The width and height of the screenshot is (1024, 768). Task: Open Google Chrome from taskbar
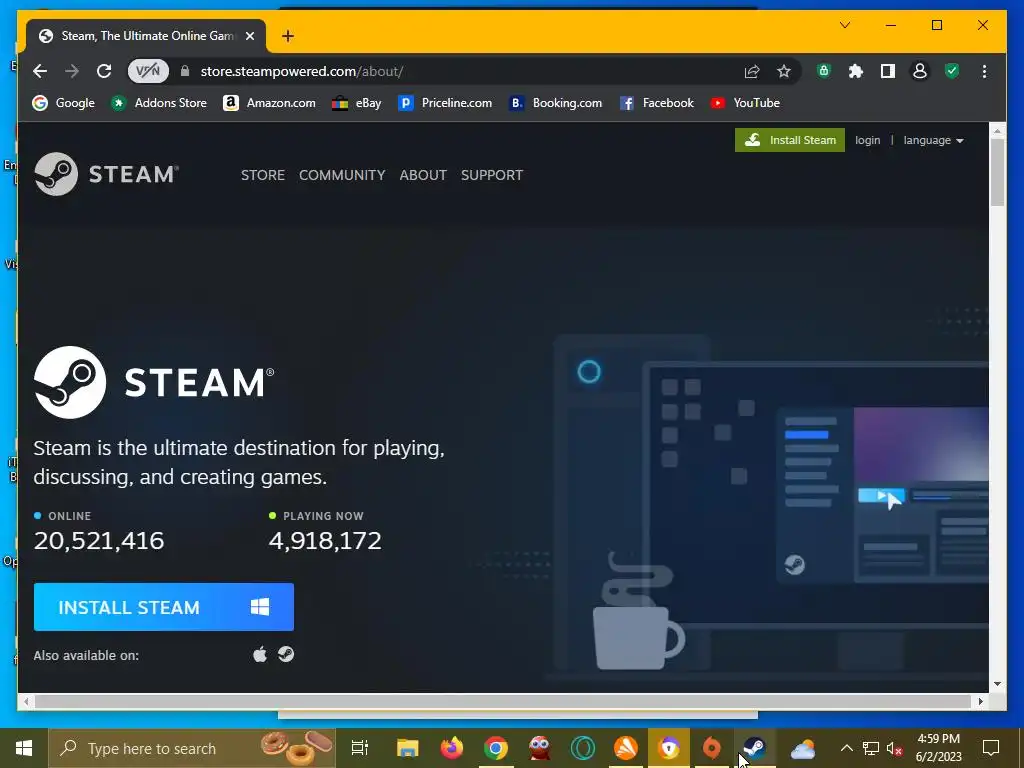coord(496,748)
